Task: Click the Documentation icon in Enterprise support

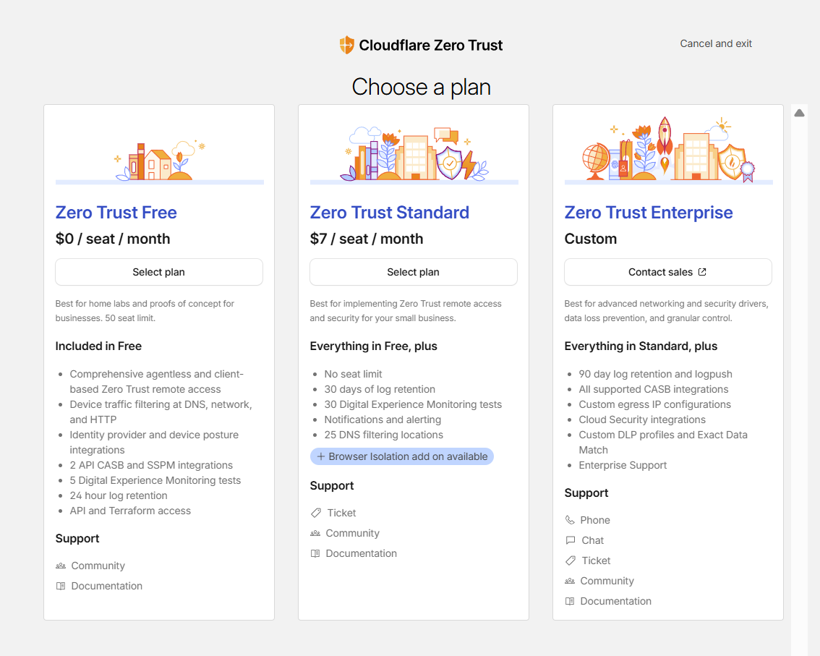Action: (x=570, y=601)
